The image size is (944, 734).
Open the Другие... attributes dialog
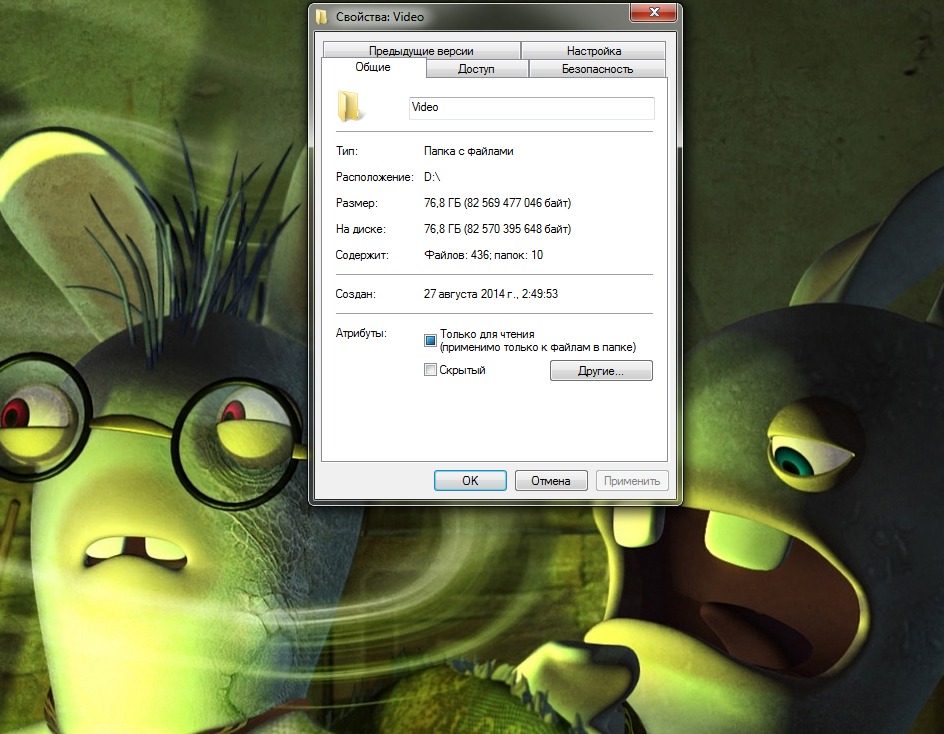[x=601, y=370]
